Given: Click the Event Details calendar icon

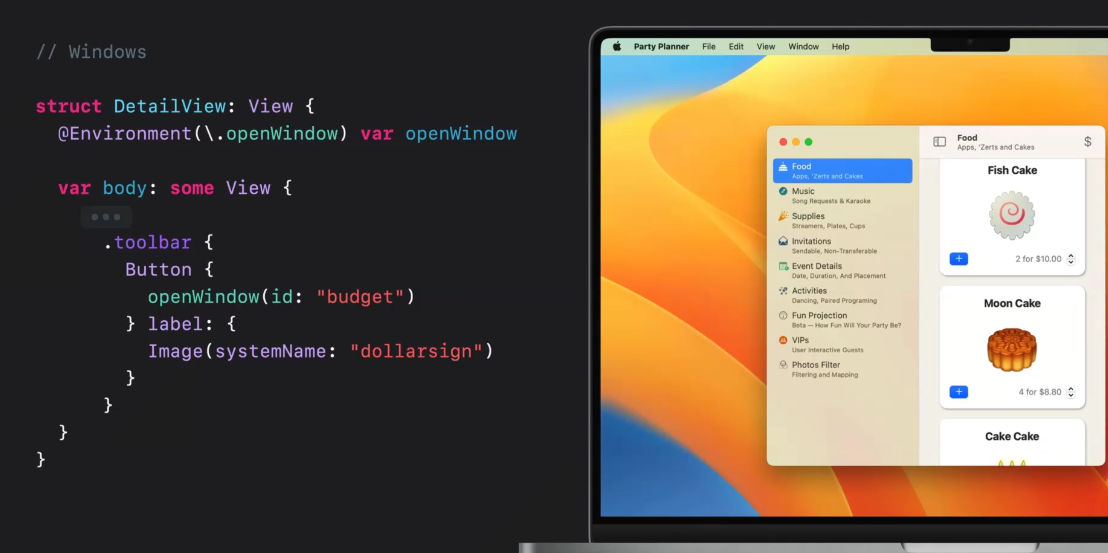Looking at the screenshot, I should (783, 266).
